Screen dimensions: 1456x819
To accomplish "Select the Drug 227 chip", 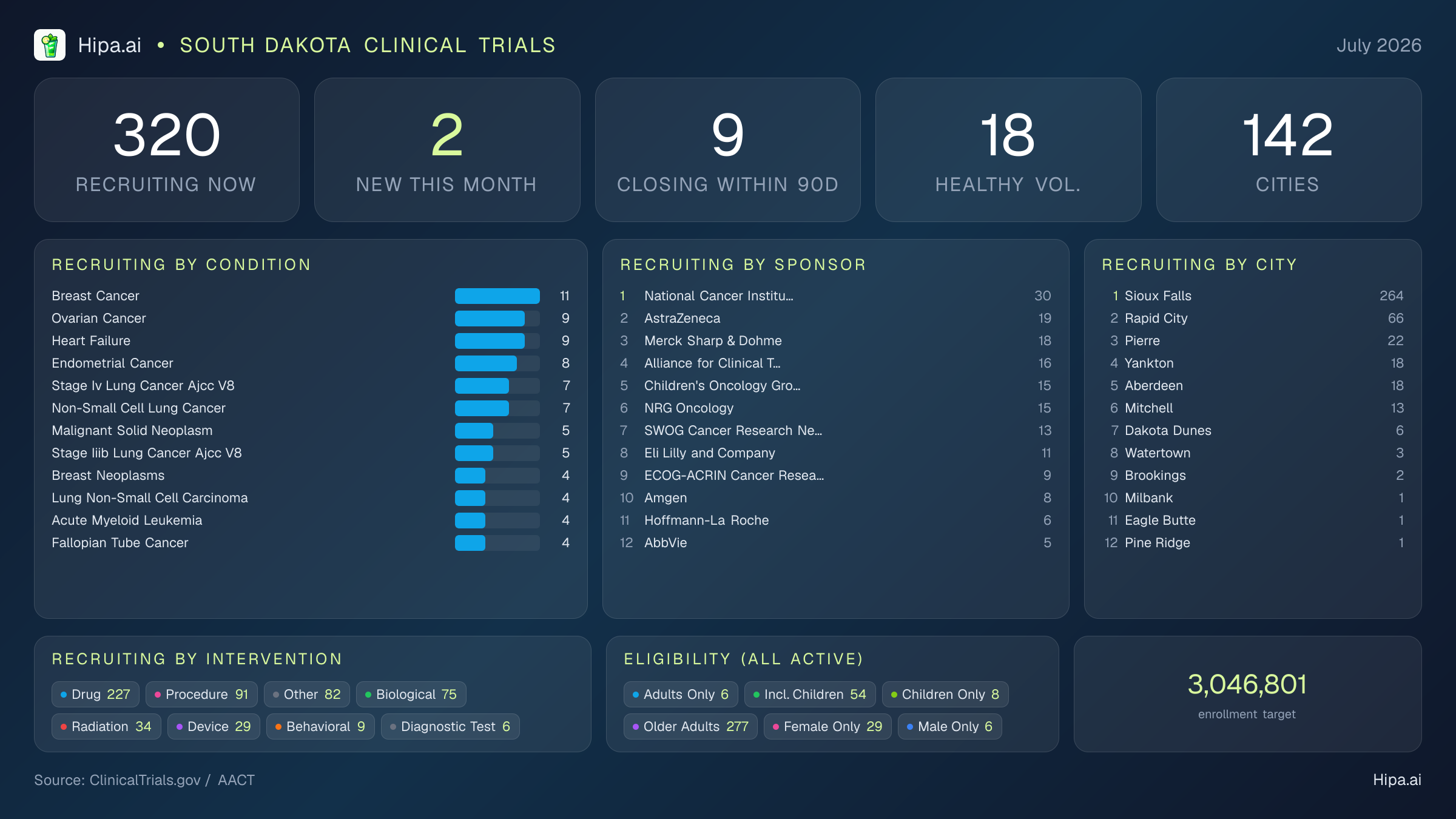I will click(x=95, y=695).
